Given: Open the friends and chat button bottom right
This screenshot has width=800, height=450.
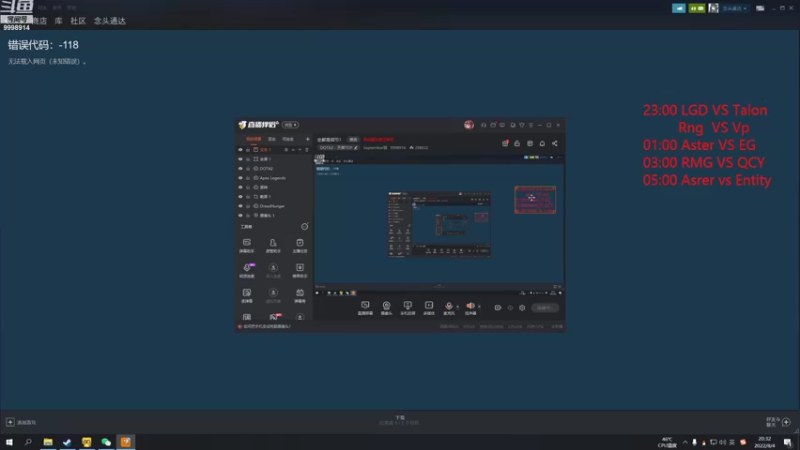Looking at the screenshot, I should 778,422.
